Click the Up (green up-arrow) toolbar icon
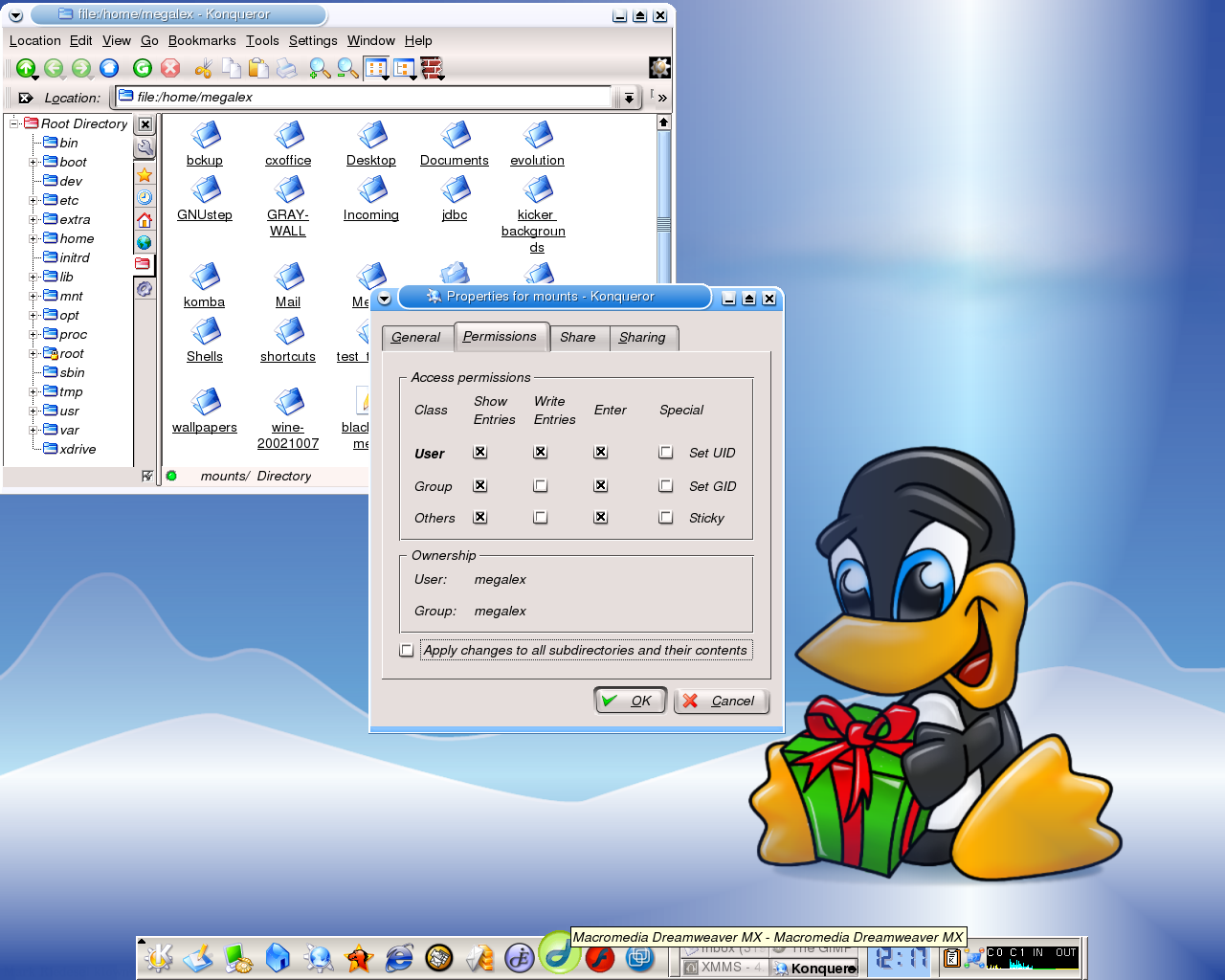Viewport: 1225px width, 980px height. point(26,68)
